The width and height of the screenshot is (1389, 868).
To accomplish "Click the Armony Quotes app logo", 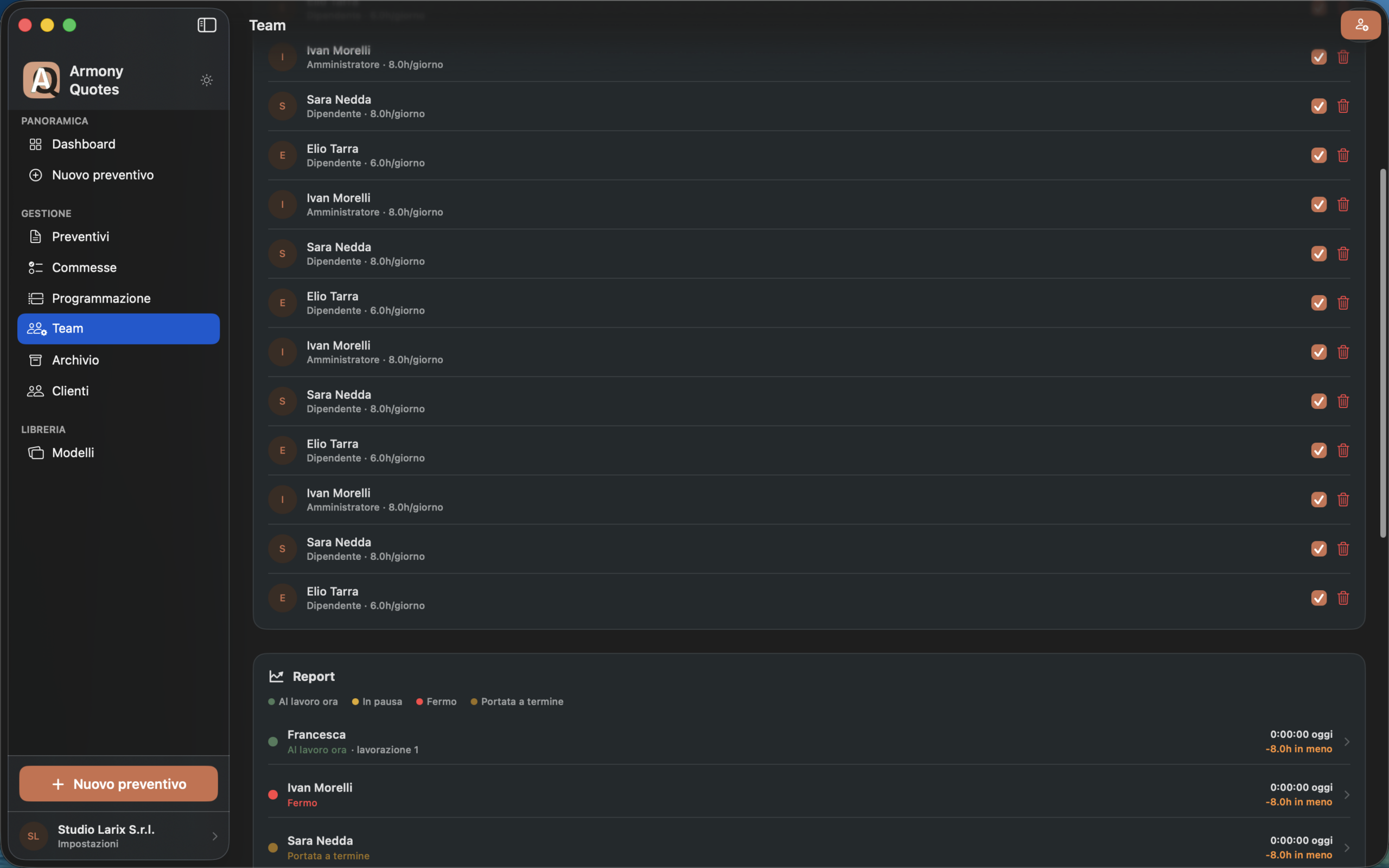I will click(41, 80).
